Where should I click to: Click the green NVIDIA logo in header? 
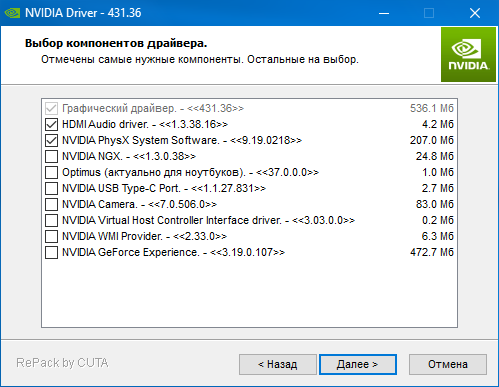468,55
